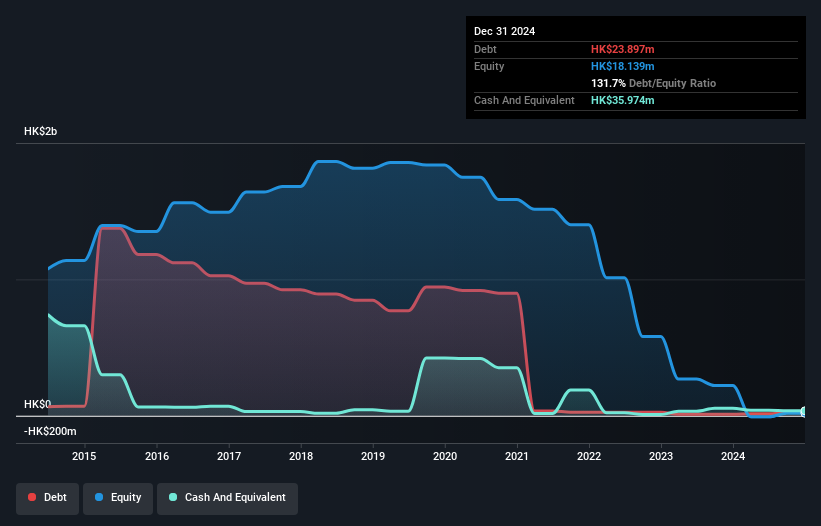Toggle Cash And Equivalent legend button
Viewport: 821px width, 526px height.
click(x=227, y=498)
